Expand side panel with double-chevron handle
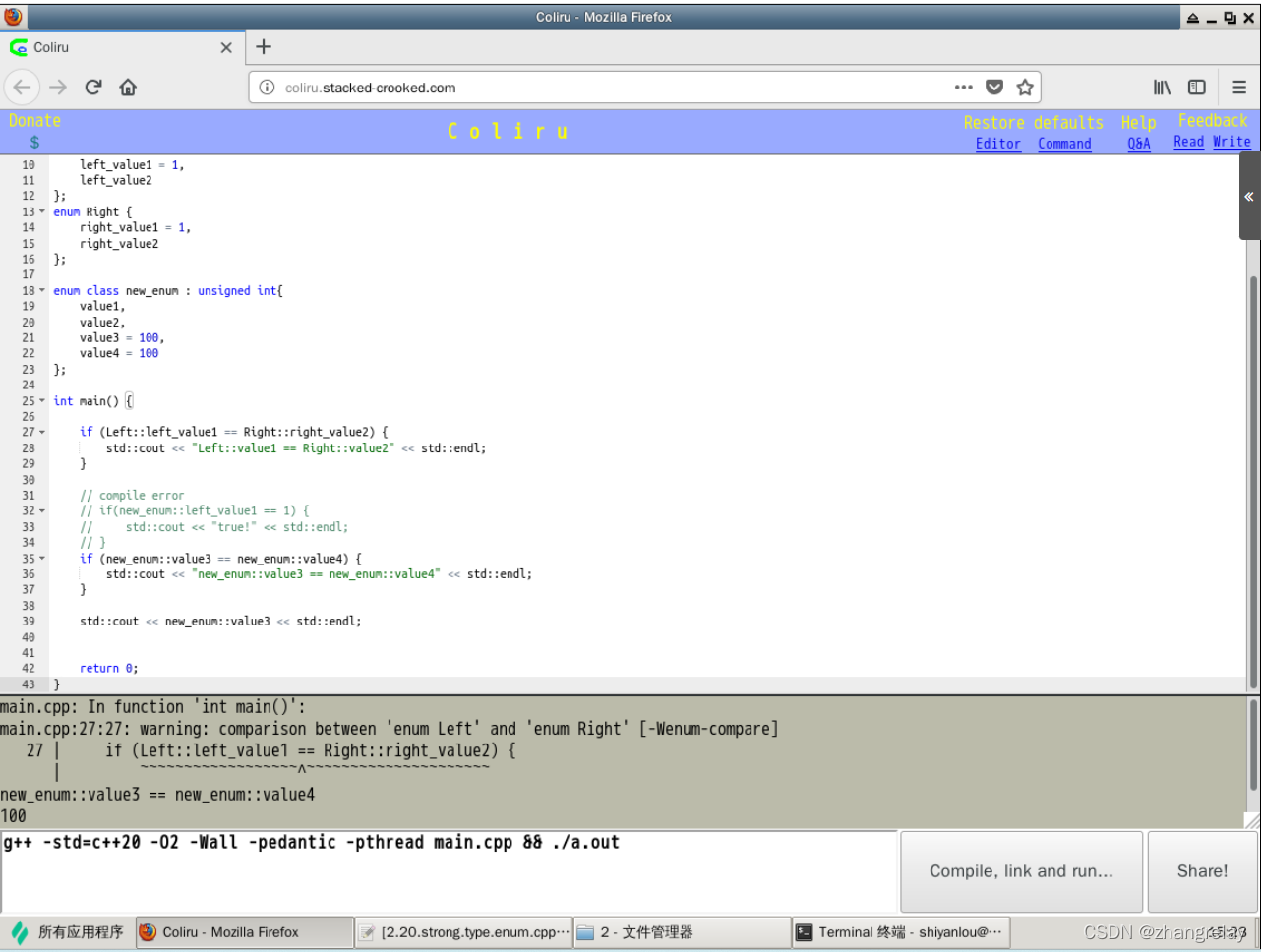1261x952 pixels. click(x=1248, y=197)
